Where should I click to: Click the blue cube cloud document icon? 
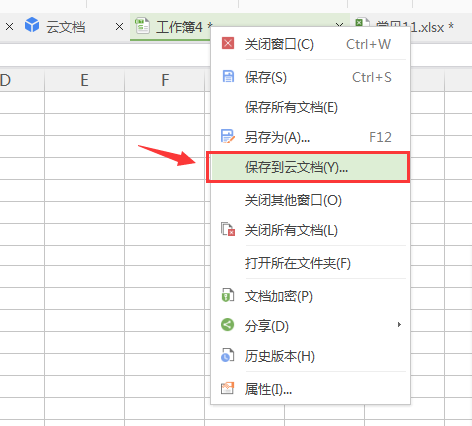32,25
